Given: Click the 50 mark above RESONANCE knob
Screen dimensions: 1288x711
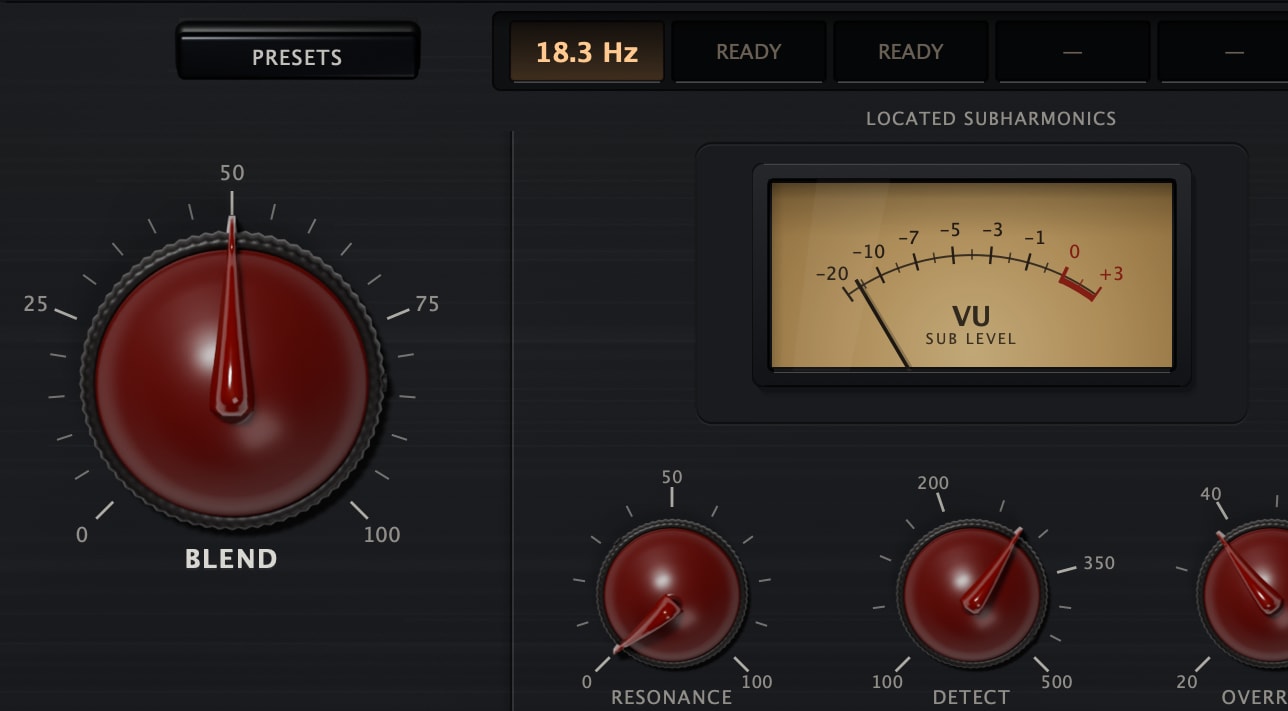Looking at the screenshot, I should tap(672, 477).
